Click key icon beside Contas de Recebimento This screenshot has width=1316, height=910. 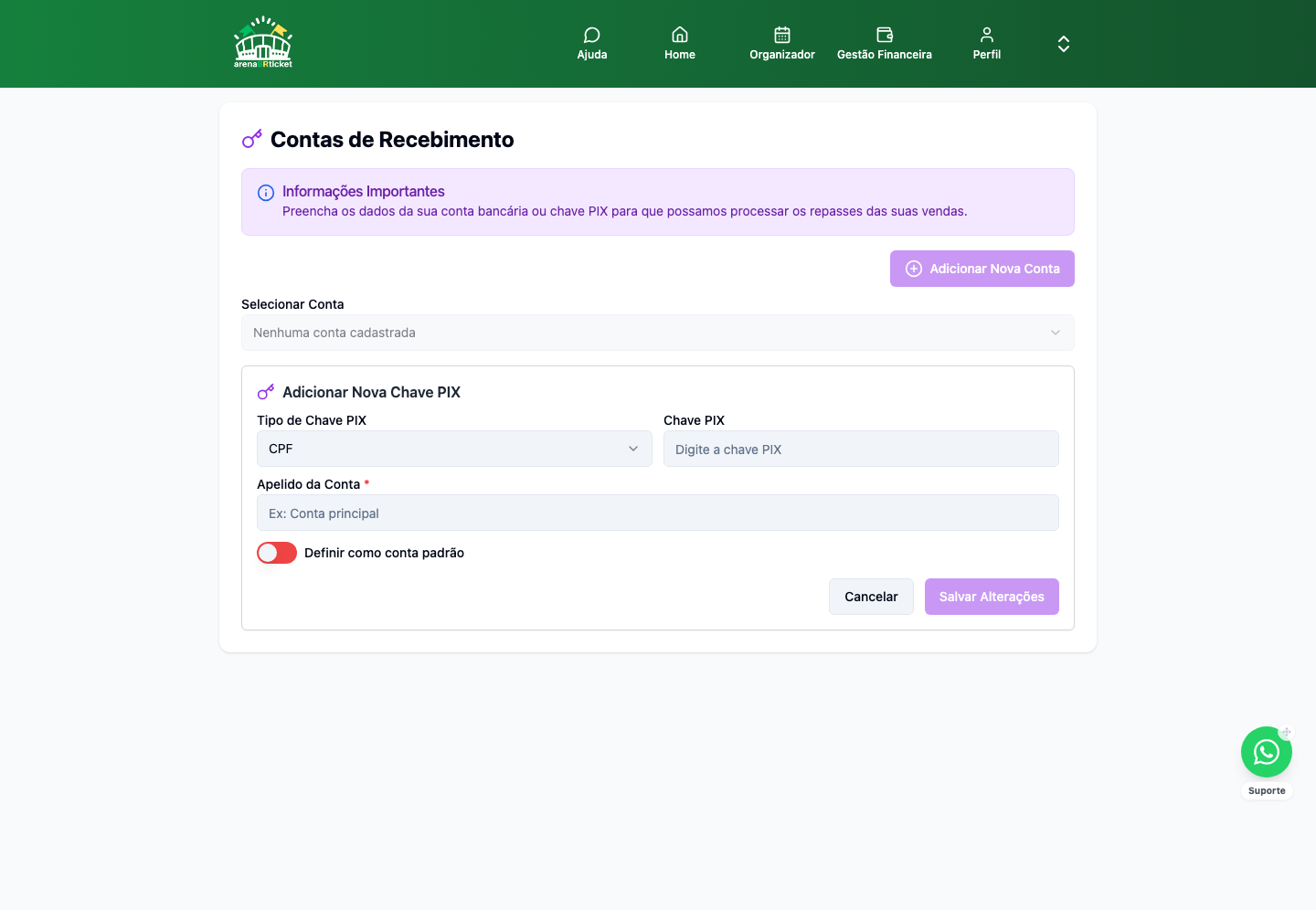coord(252,139)
